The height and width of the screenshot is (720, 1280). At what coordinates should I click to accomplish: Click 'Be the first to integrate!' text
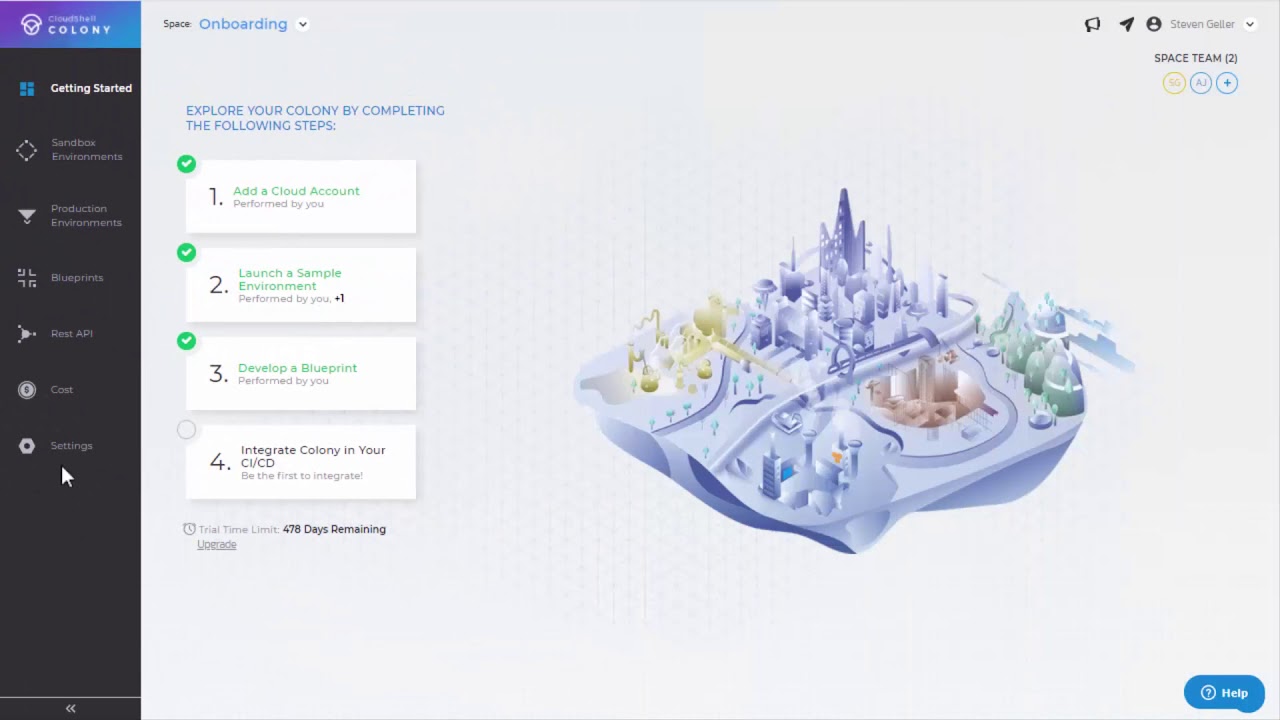click(302, 476)
